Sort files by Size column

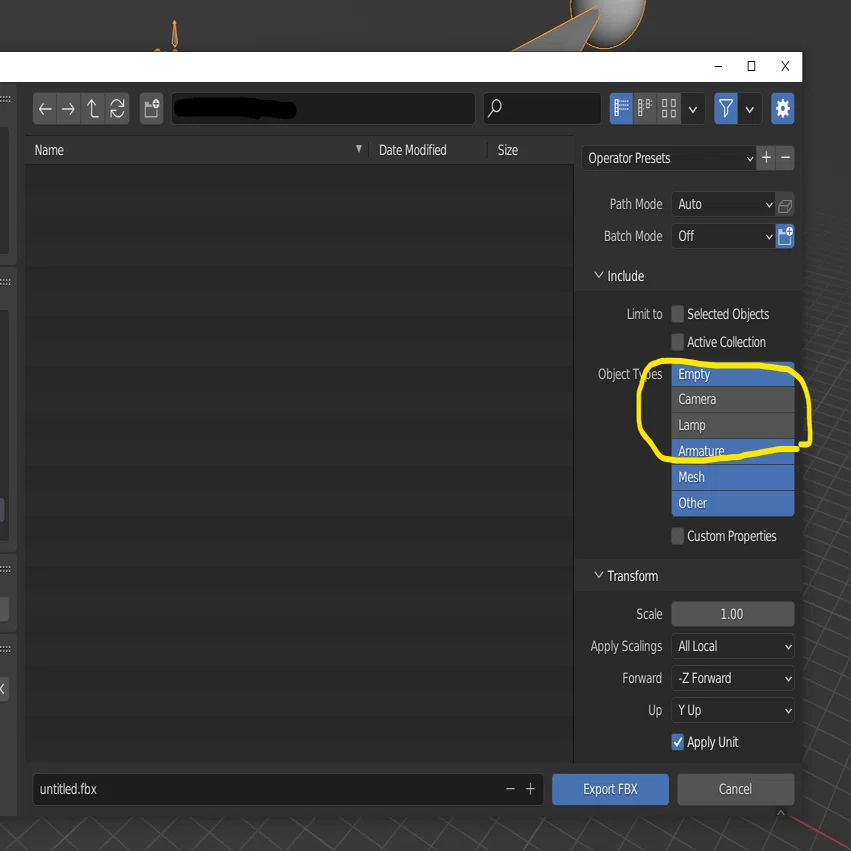pos(530,150)
